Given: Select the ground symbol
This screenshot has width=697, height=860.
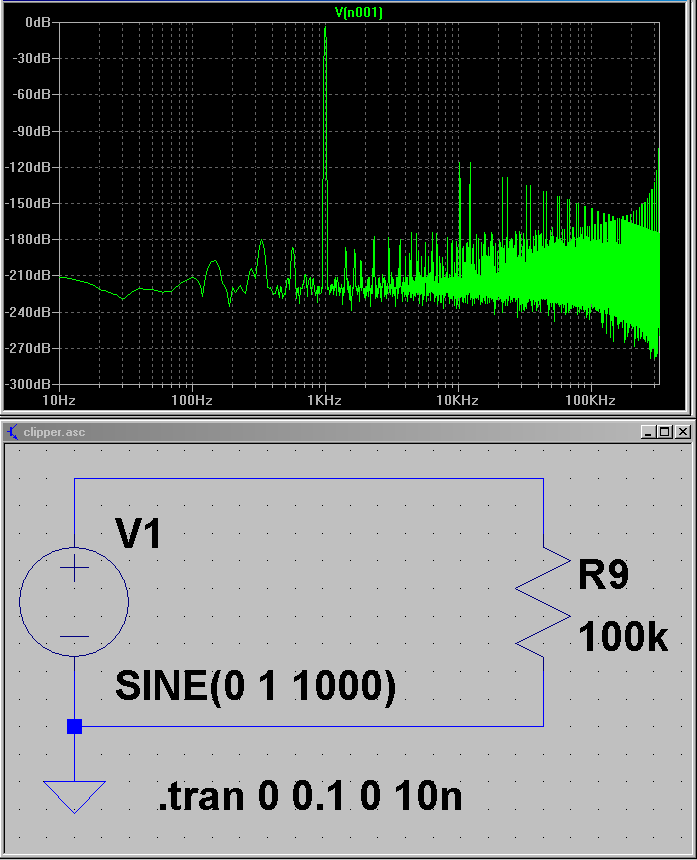Looking at the screenshot, I should 74,797.
